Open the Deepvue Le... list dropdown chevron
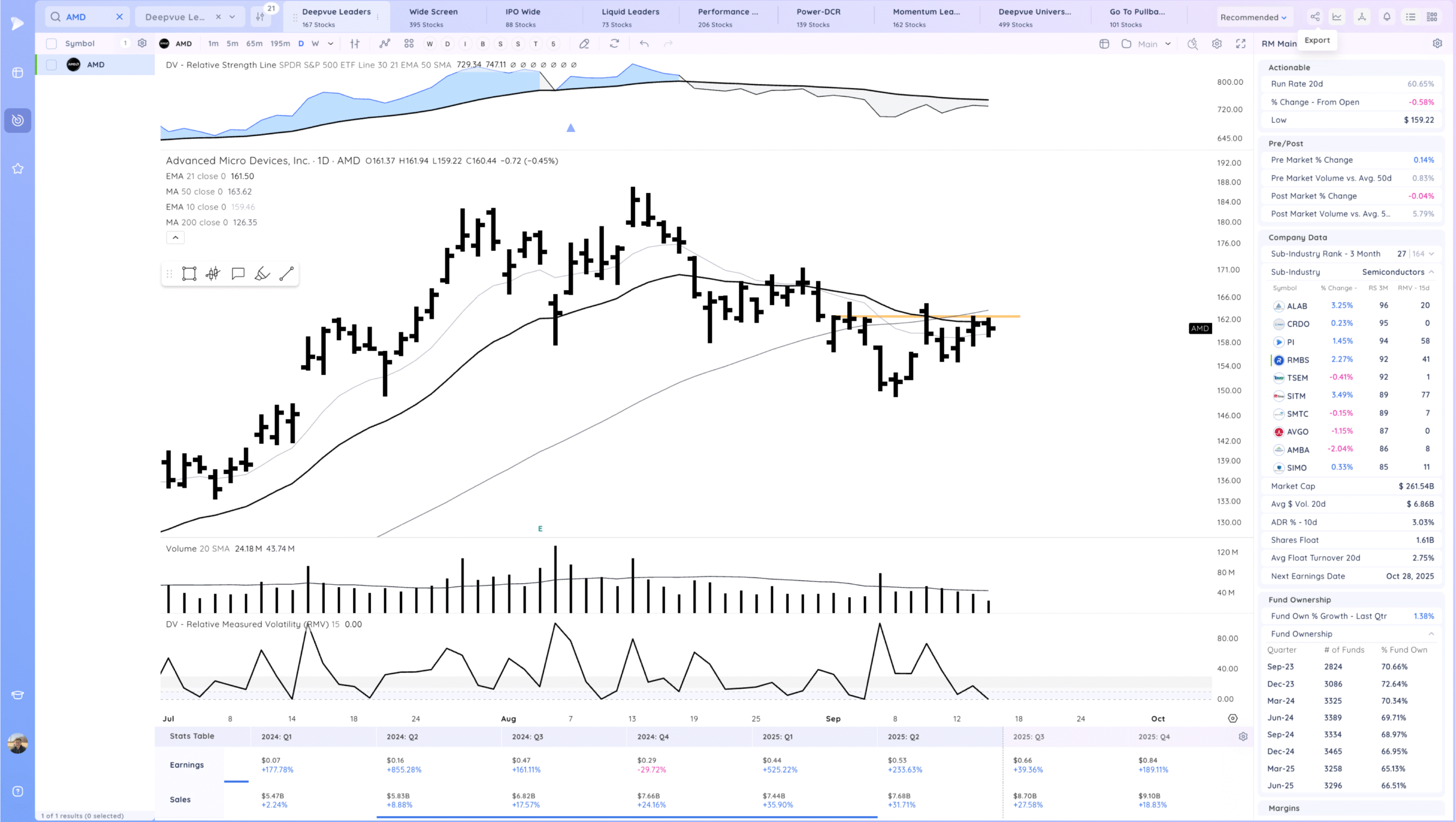 pos(232,17)
